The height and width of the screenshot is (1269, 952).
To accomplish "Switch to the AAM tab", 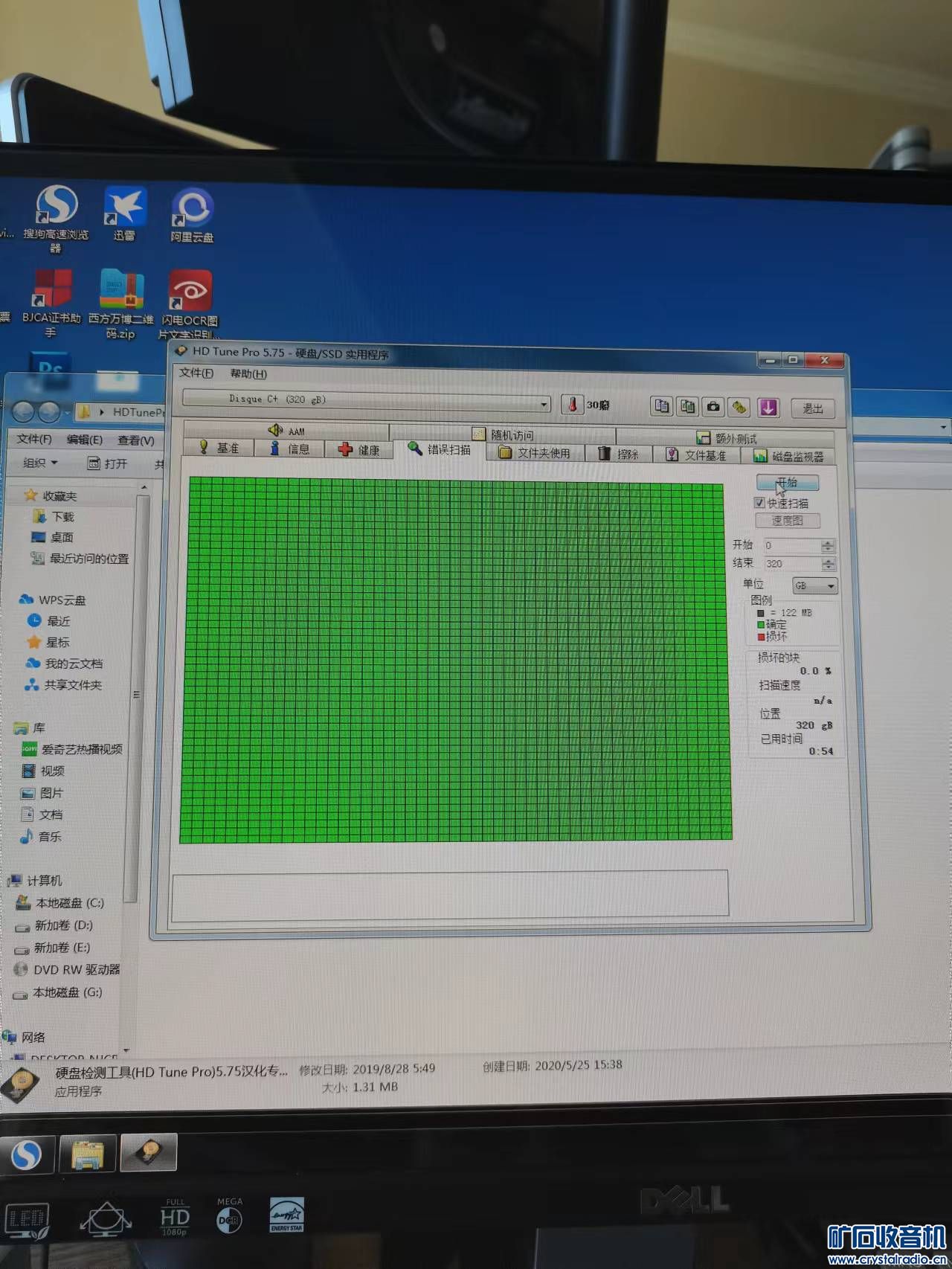I will pyautogui.click(x=286, y=430).
